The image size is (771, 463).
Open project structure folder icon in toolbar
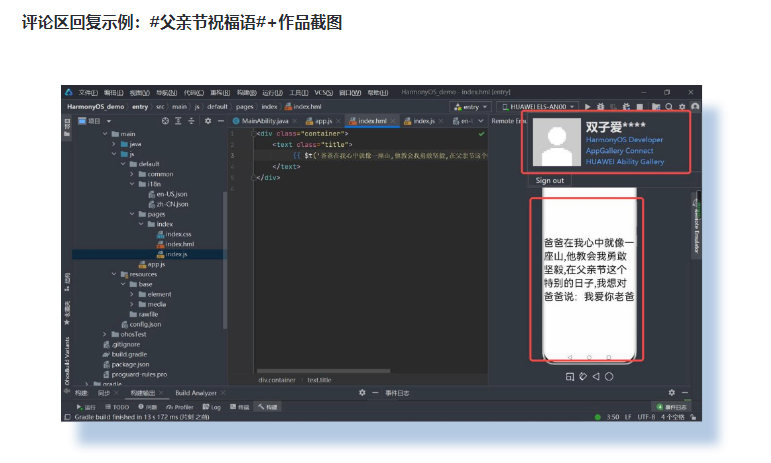point(656,107)
